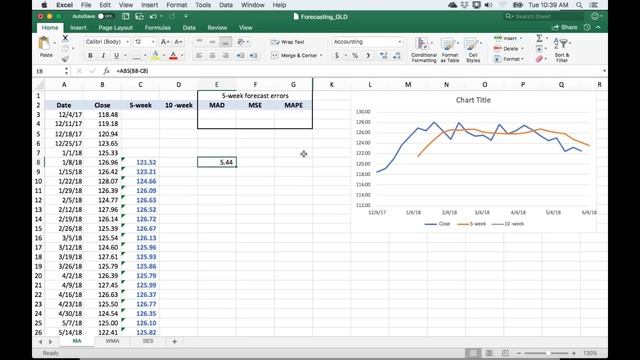Click the AutoSum sigma icon

pyautogui.click(x=539, y=38)
